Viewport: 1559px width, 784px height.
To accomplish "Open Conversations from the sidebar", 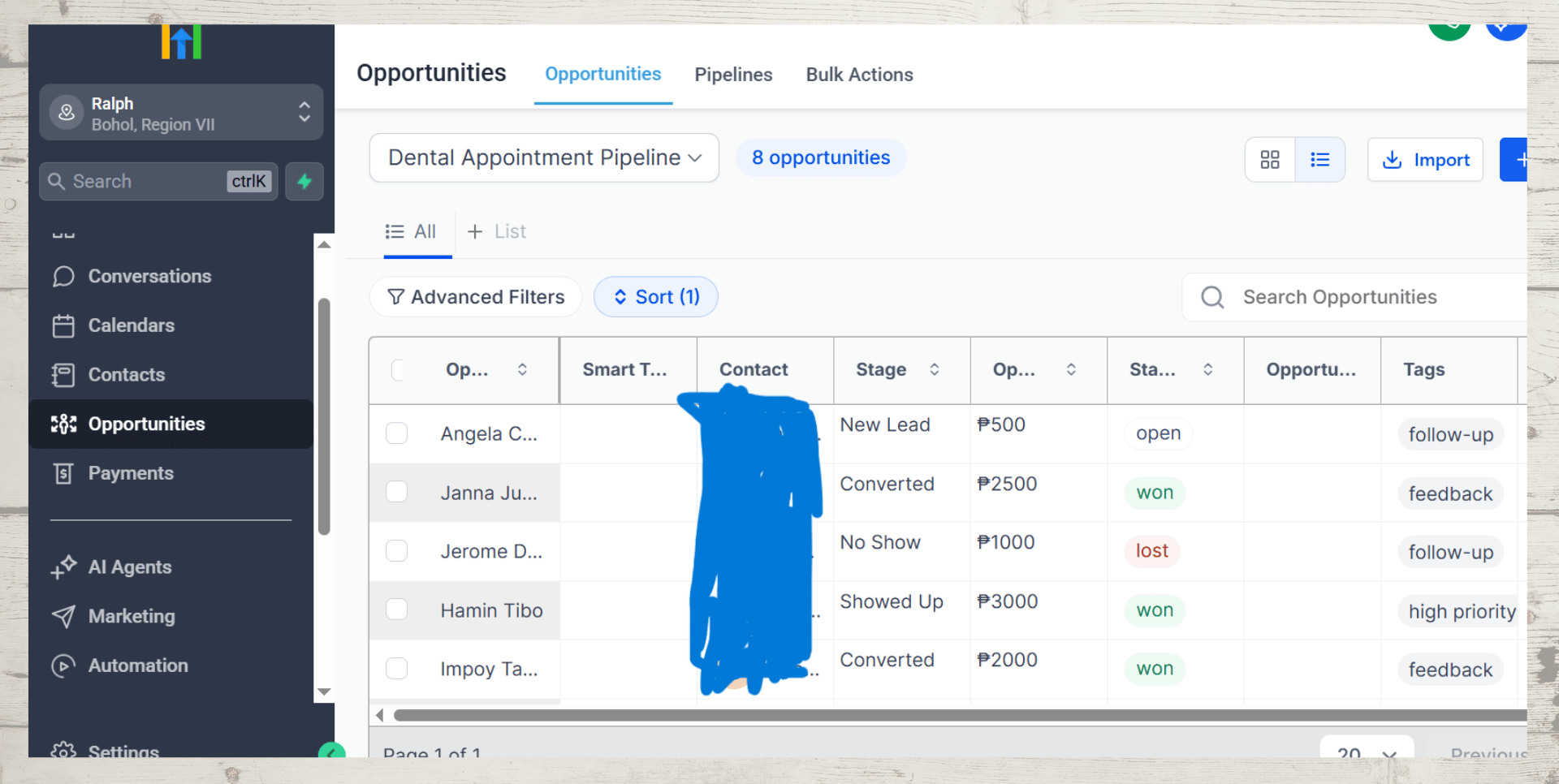I will coord(149,277).
